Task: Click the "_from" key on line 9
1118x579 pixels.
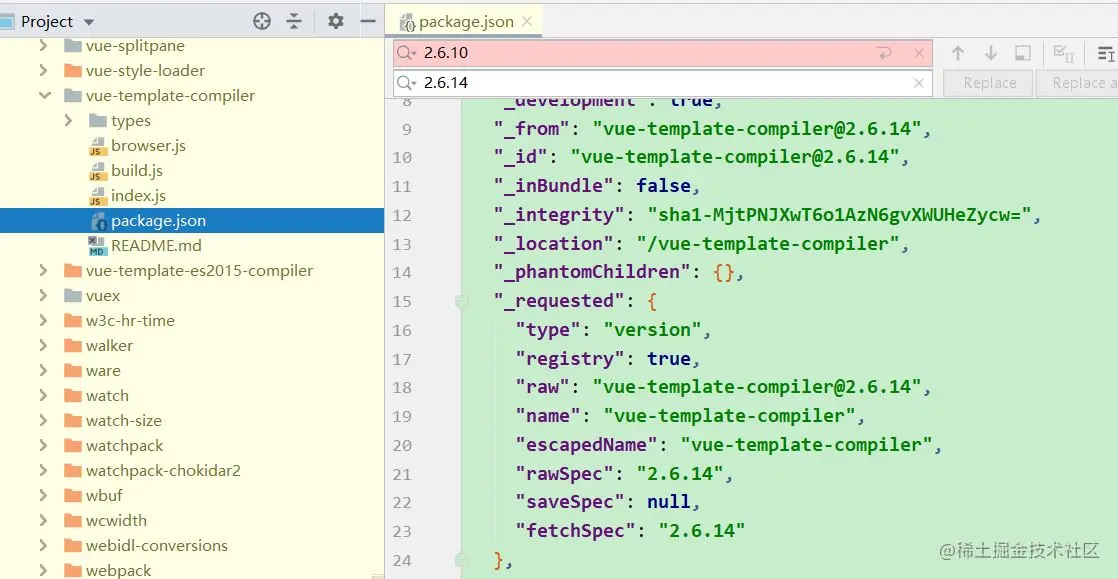Action: pos(531,128)
